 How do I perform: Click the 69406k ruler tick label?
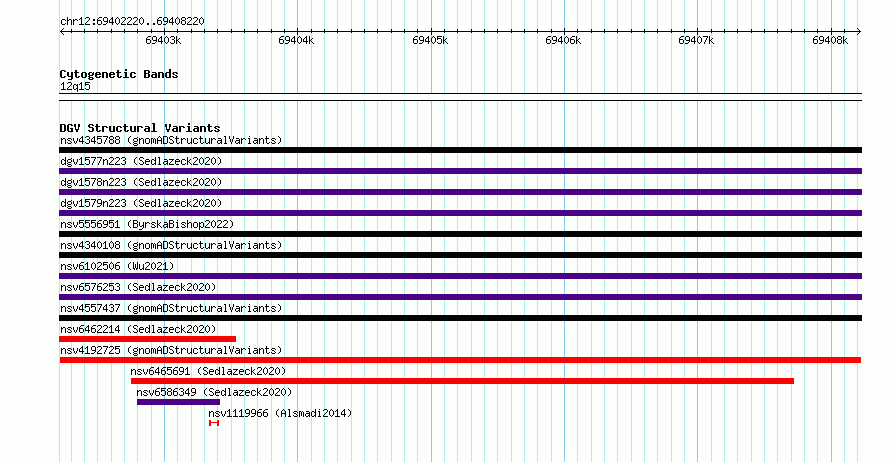tap(562, 40)
